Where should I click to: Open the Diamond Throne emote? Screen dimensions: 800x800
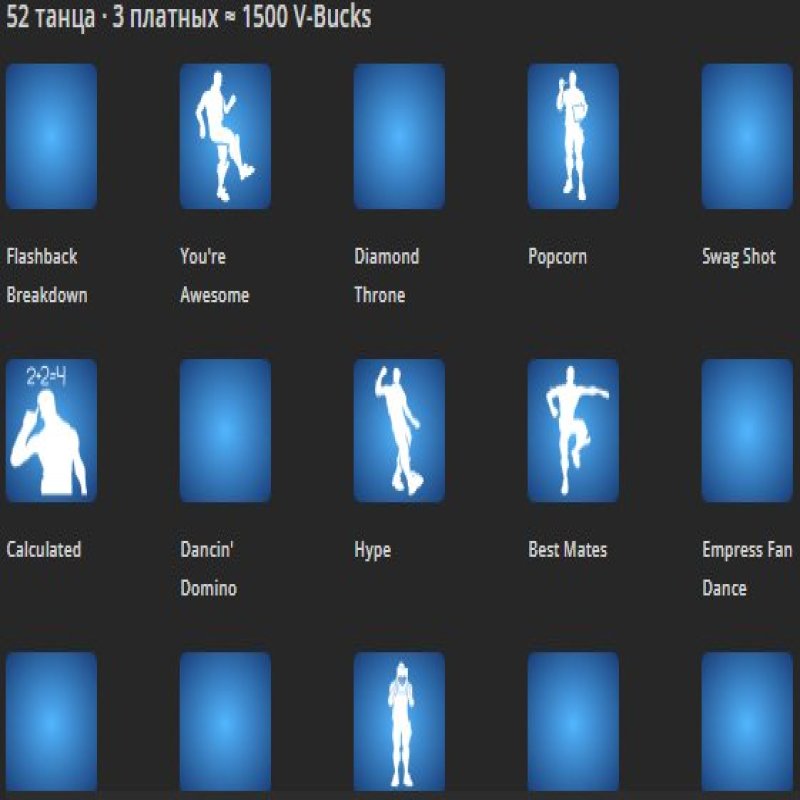tap(398, 135)
